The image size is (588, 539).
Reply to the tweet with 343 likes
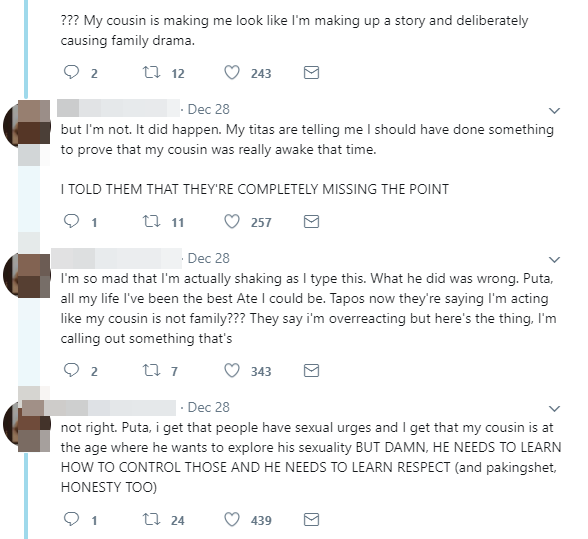point(71,370)
